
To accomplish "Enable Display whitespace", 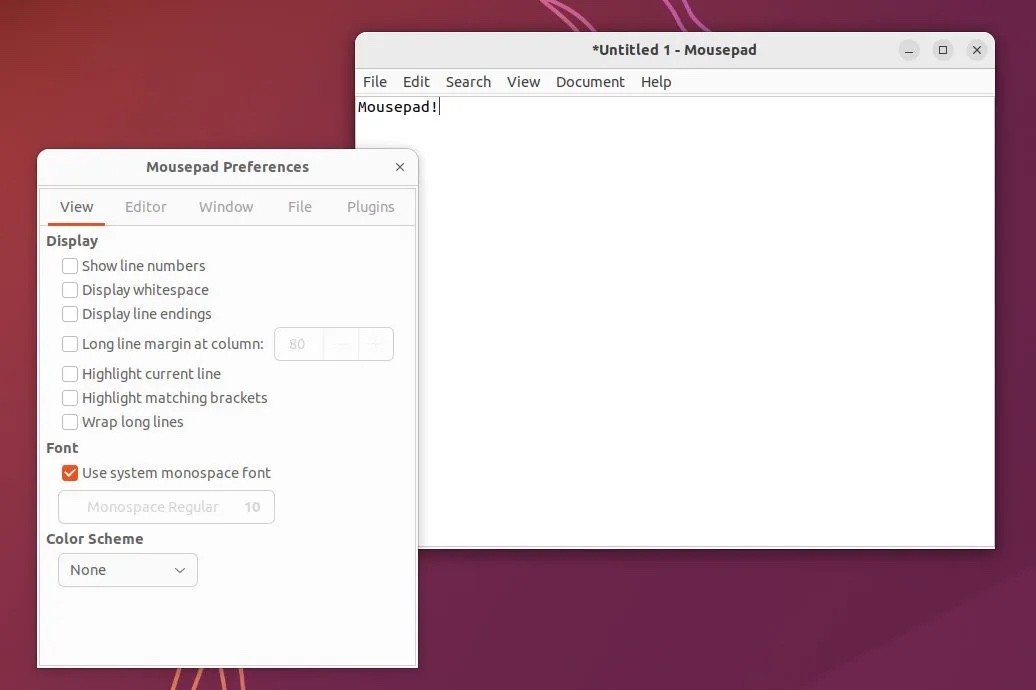I will pos(70,290).
